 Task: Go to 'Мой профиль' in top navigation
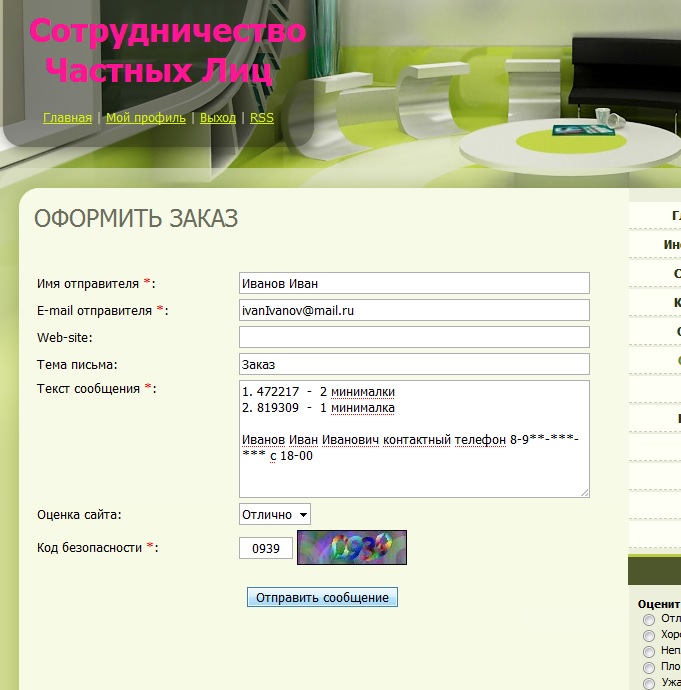coord(146,118)
